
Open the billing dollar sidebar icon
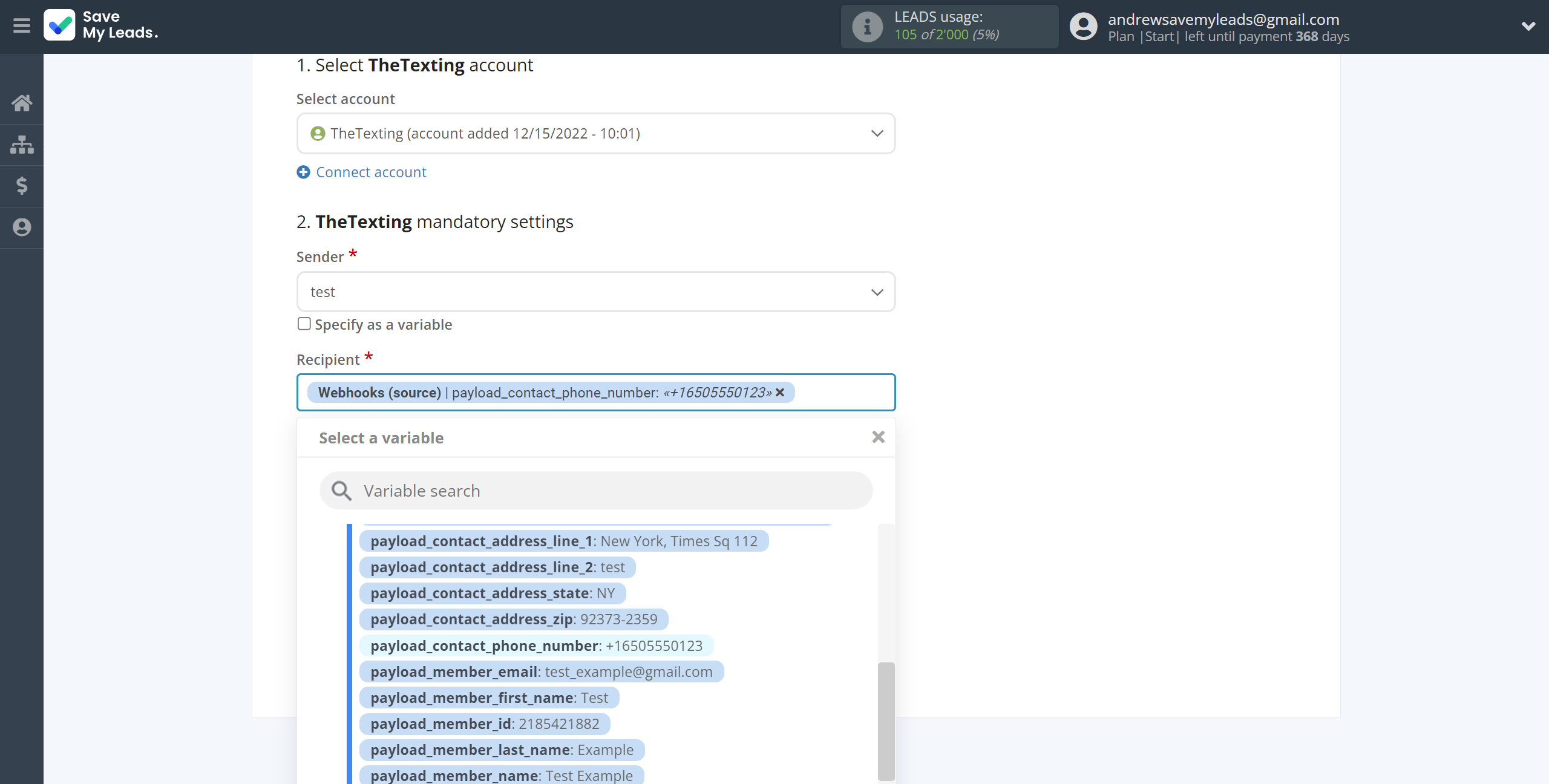tap(22, 185)
